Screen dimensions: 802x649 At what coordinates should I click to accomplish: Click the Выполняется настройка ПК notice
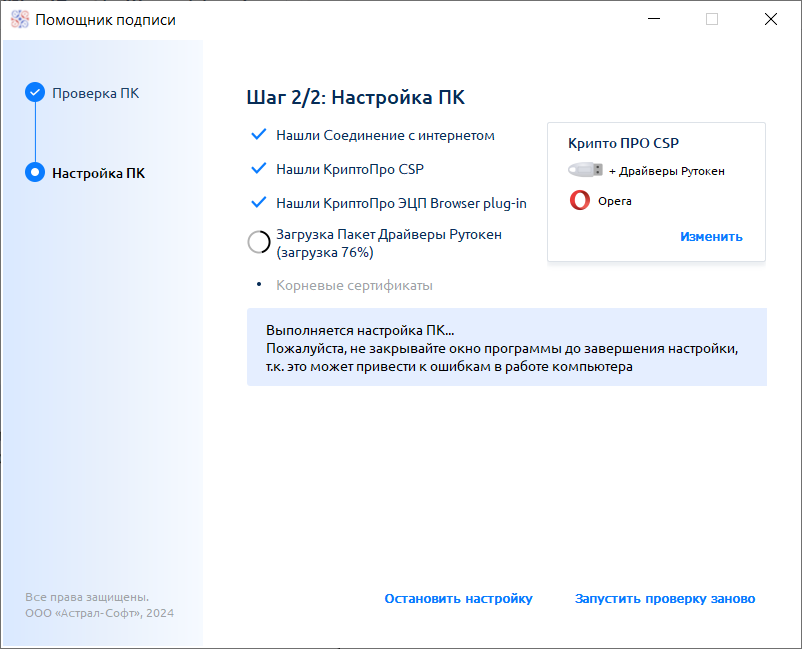click(506, 347)
